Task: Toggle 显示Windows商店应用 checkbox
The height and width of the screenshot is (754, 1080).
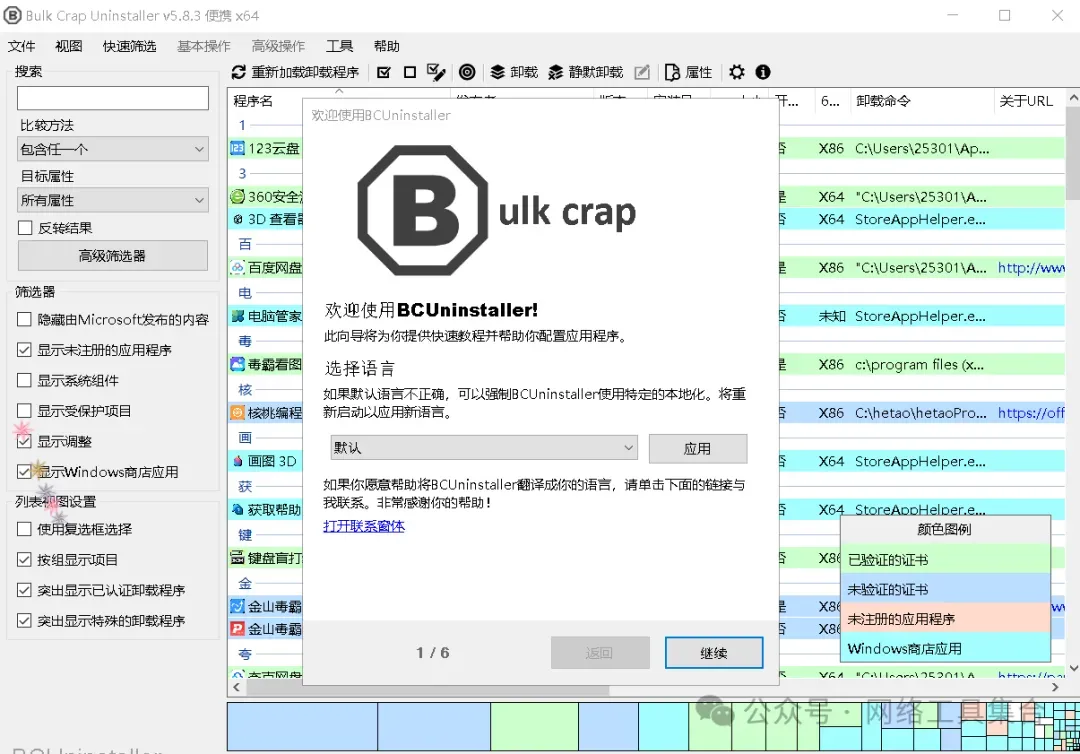Action: (24, 472)
